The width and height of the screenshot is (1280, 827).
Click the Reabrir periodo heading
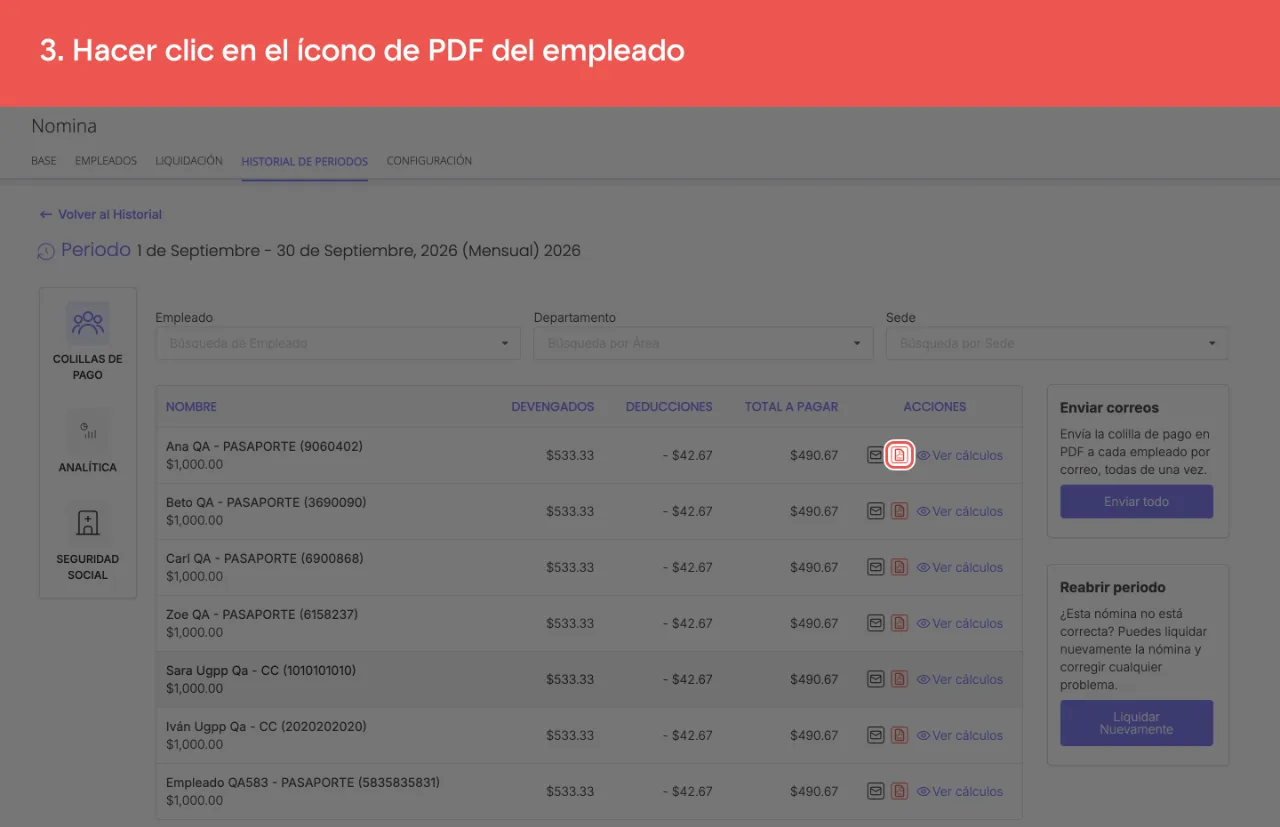pyautogui.click(x=1113, y=587)
